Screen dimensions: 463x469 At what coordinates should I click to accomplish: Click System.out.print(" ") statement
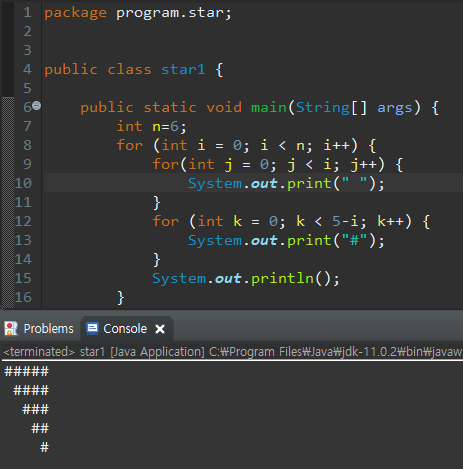286,184
